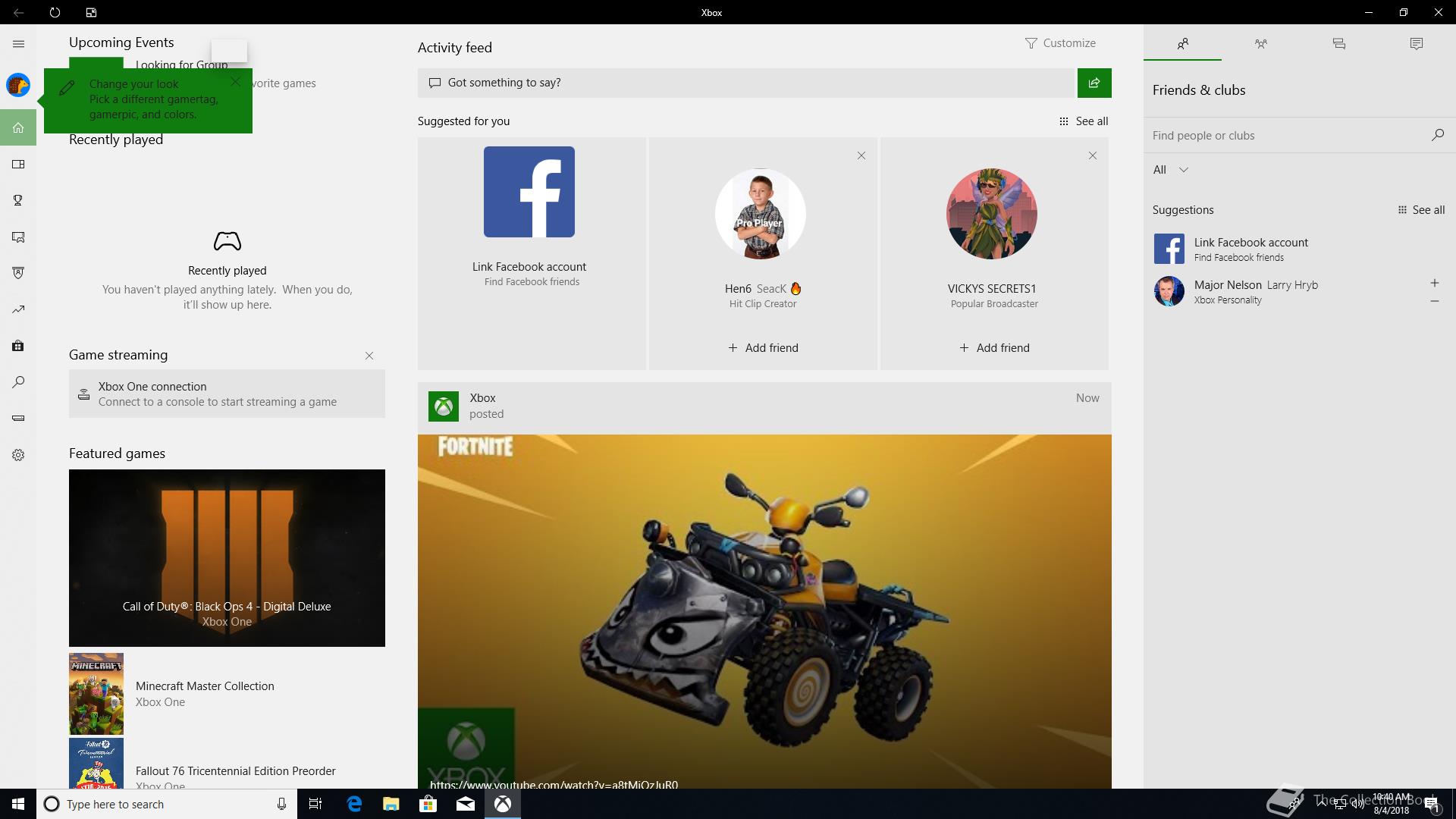Screen dimensions: 1456x819
Task: Expand the All filter dropdown
Action: (1170, 170)
